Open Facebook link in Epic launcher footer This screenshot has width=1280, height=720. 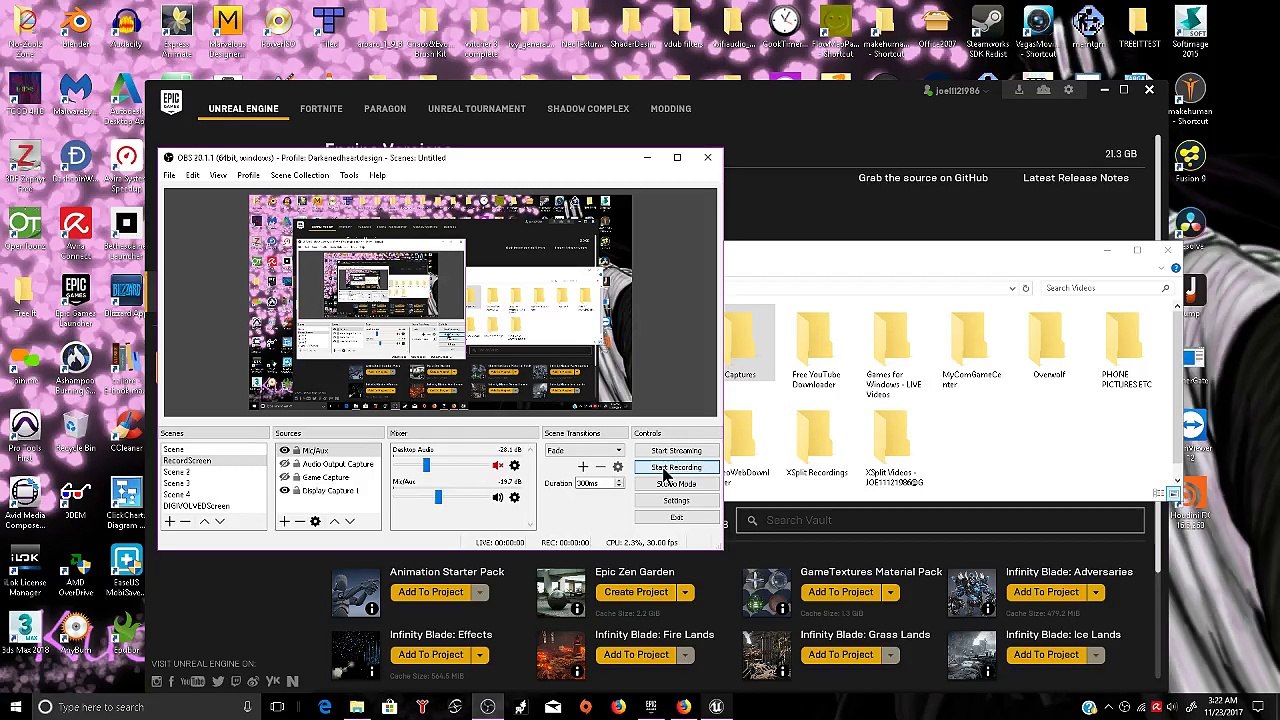pos(171,682)
